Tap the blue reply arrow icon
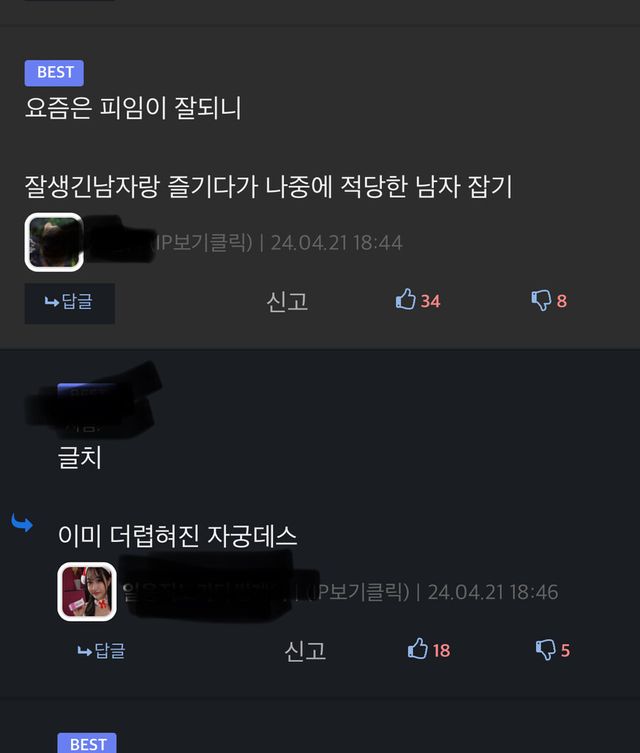This screenshot has width=640, height=753. [x=22, y=522]
